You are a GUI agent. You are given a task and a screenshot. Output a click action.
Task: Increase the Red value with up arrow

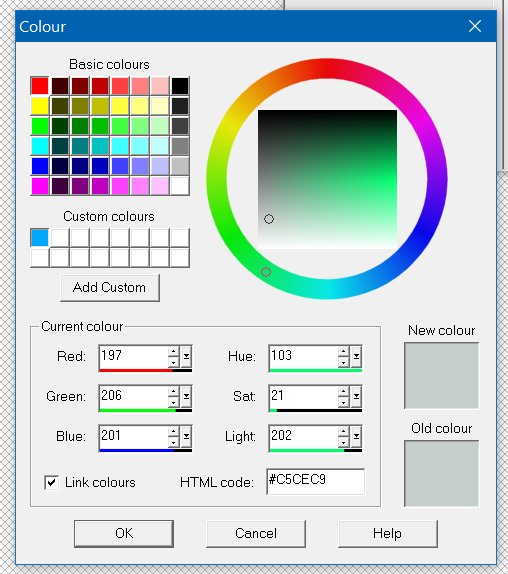point(173,351)
